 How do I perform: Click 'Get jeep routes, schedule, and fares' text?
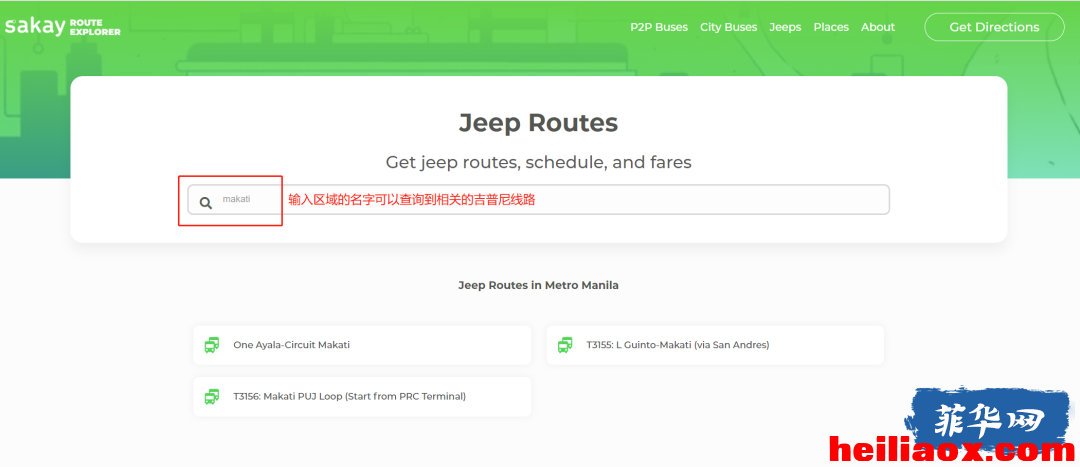pyautogui.click(x=539, y=163)
